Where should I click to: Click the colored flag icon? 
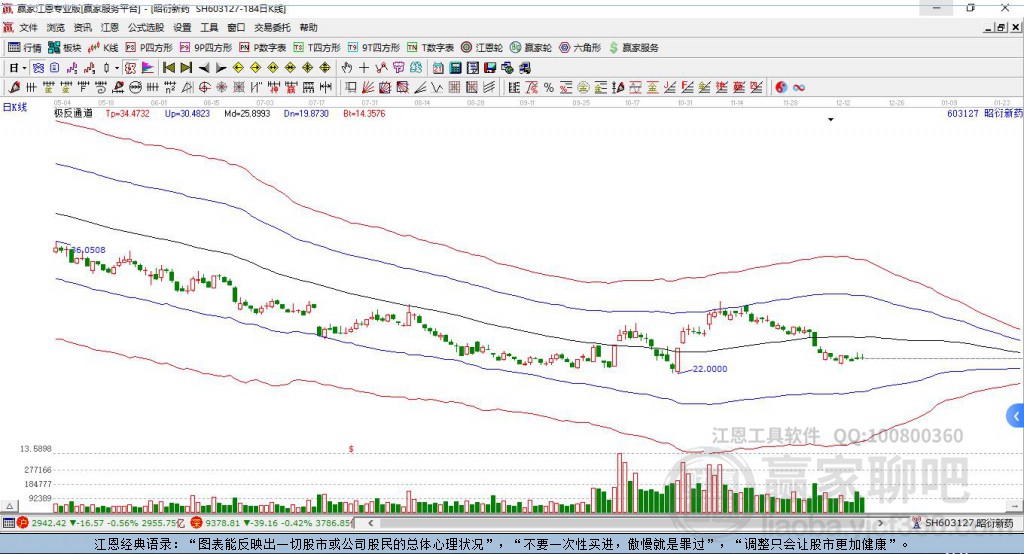pyautogui.click(x=148, y=68)
